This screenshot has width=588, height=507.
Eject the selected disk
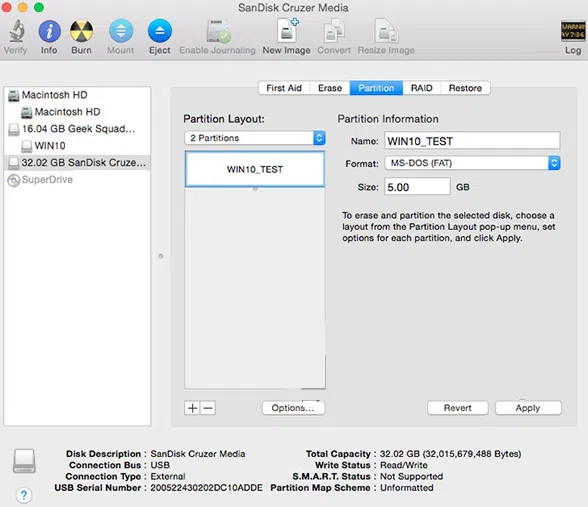160,31
